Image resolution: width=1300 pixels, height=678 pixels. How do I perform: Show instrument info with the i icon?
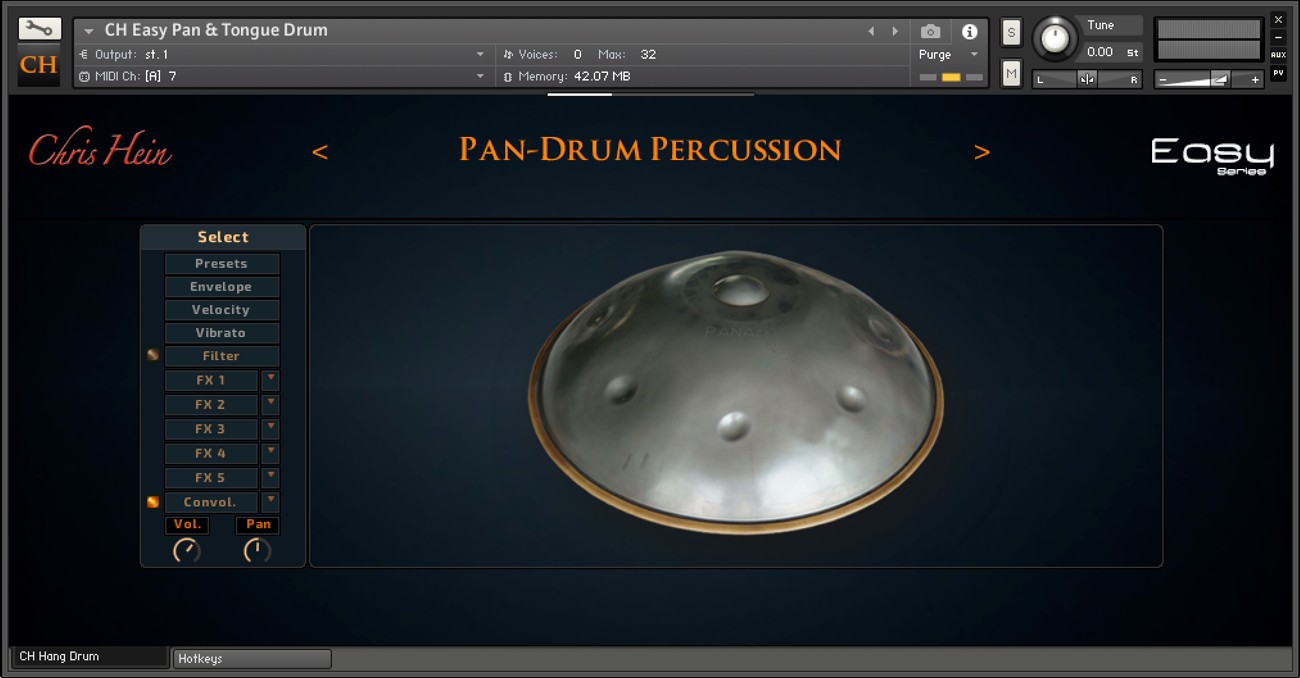tap(969, 31)
